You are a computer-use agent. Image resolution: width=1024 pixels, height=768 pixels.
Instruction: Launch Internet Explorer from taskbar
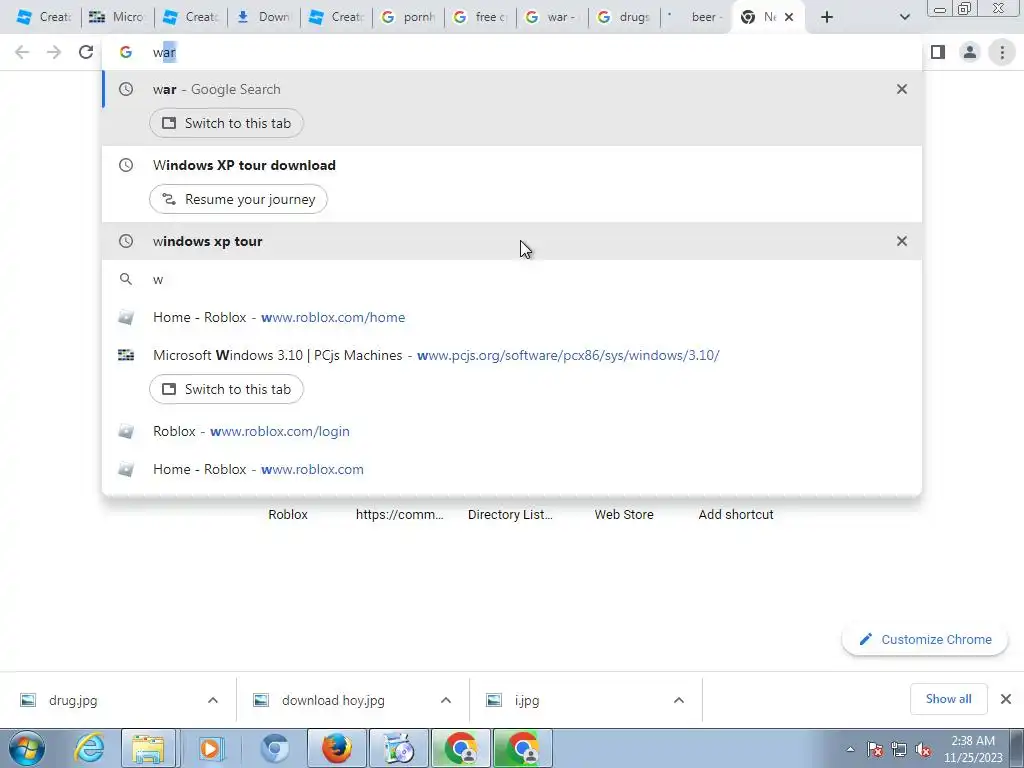tap(89, 748)
